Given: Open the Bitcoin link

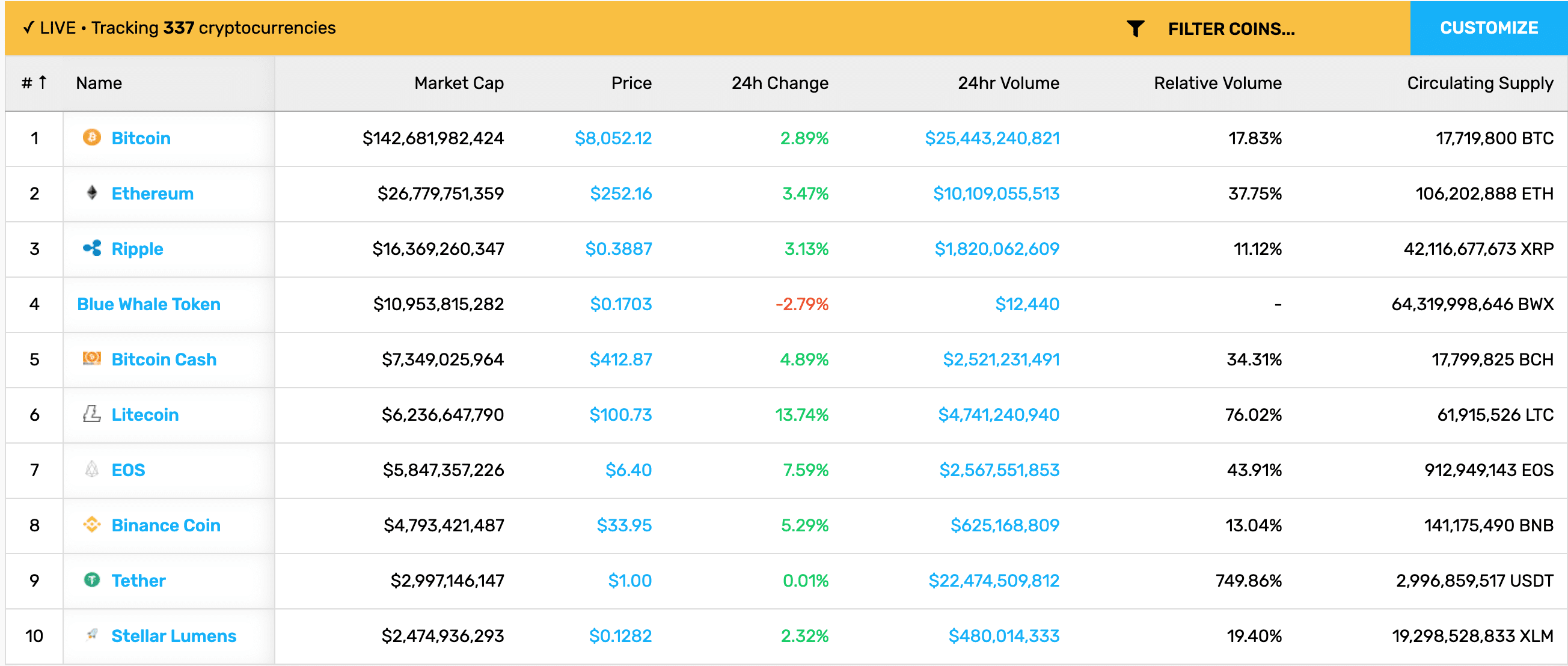Looking at the screenshot, I should point(141,138).
